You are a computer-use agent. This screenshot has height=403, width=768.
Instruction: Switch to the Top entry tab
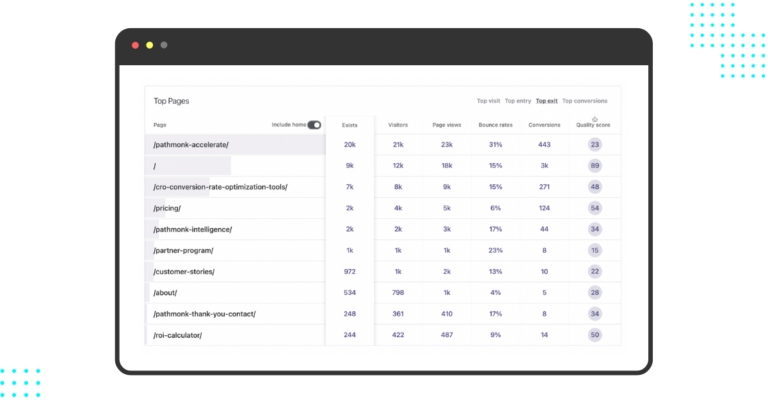pyautogui.click(x=517, y=101)
